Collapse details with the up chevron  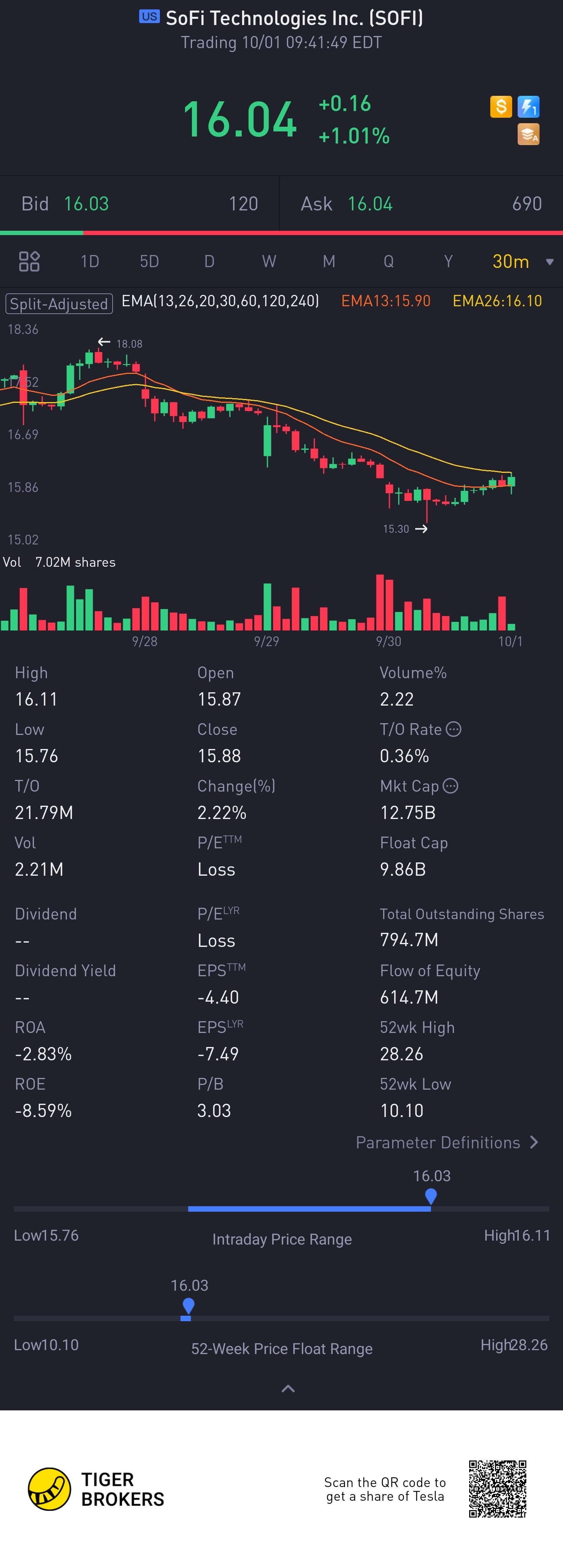click(x=288, y=1388)
